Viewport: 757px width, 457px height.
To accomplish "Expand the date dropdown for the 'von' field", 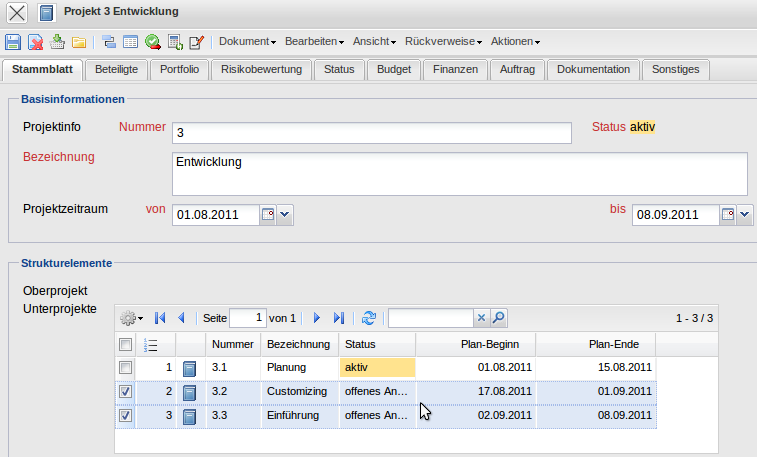I will click(284, 214).
